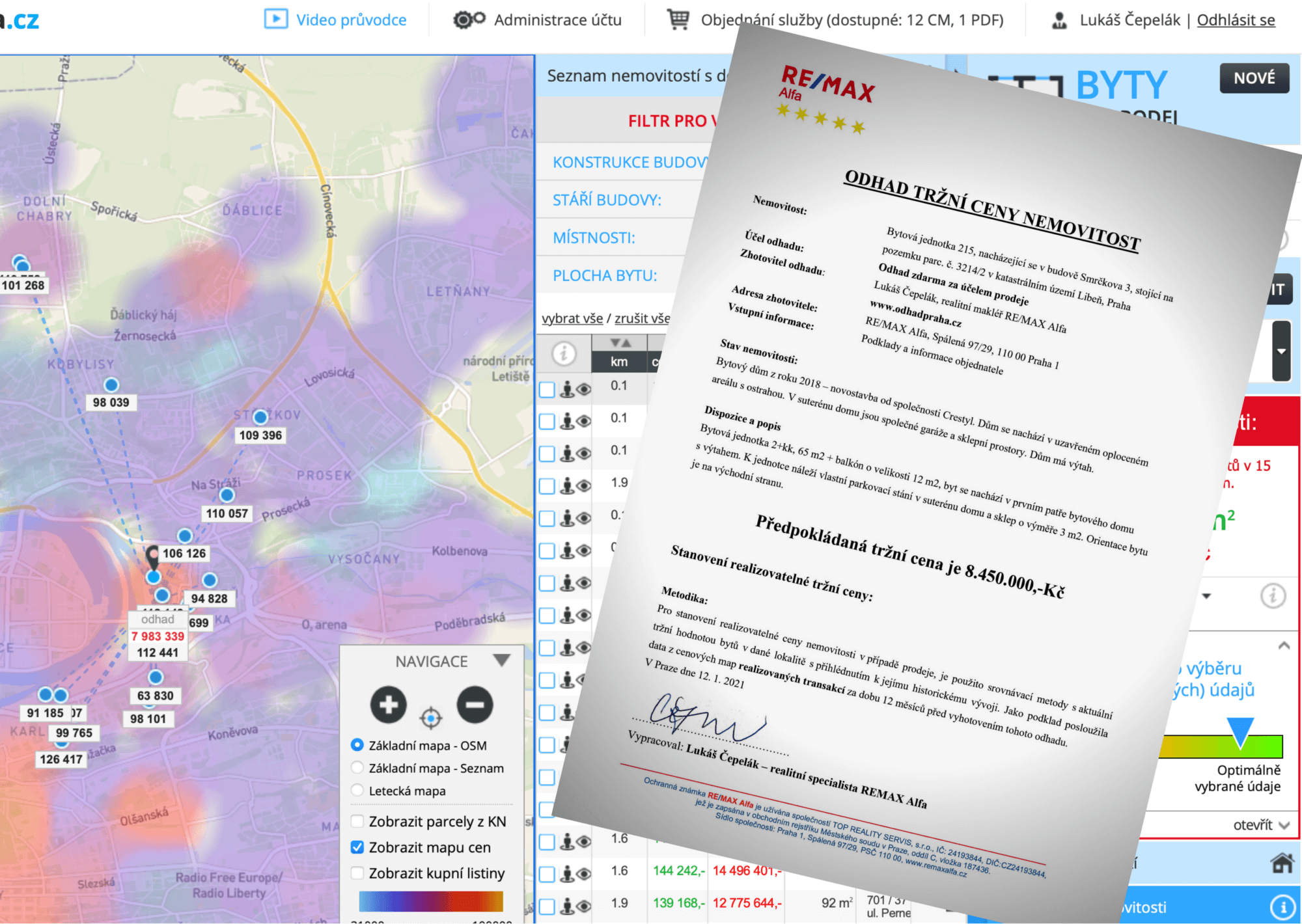Click the www.odhadpraha.cz text on the document
Screen dimensions: 1302x924
[x=915, y=313]
